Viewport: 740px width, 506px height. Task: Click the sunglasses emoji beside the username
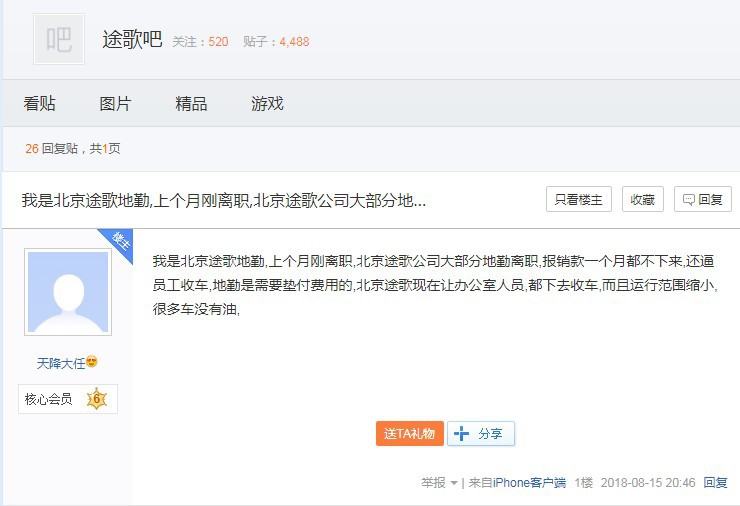point(92,362)
